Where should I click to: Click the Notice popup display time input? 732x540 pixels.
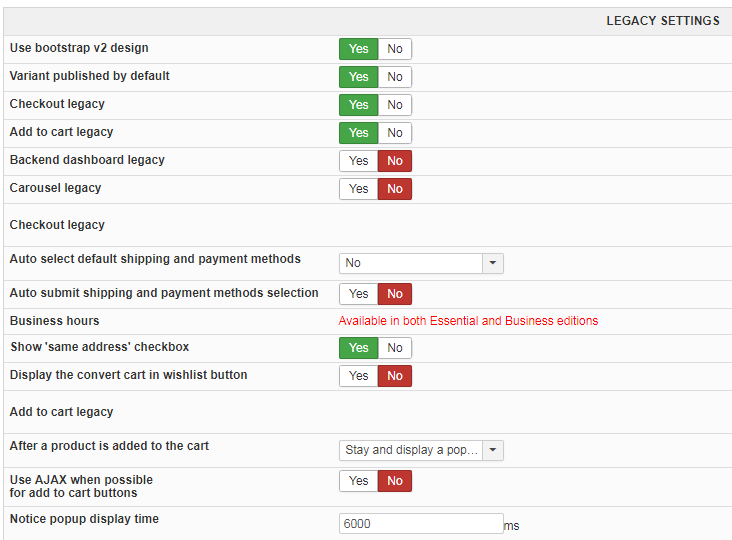421,524
